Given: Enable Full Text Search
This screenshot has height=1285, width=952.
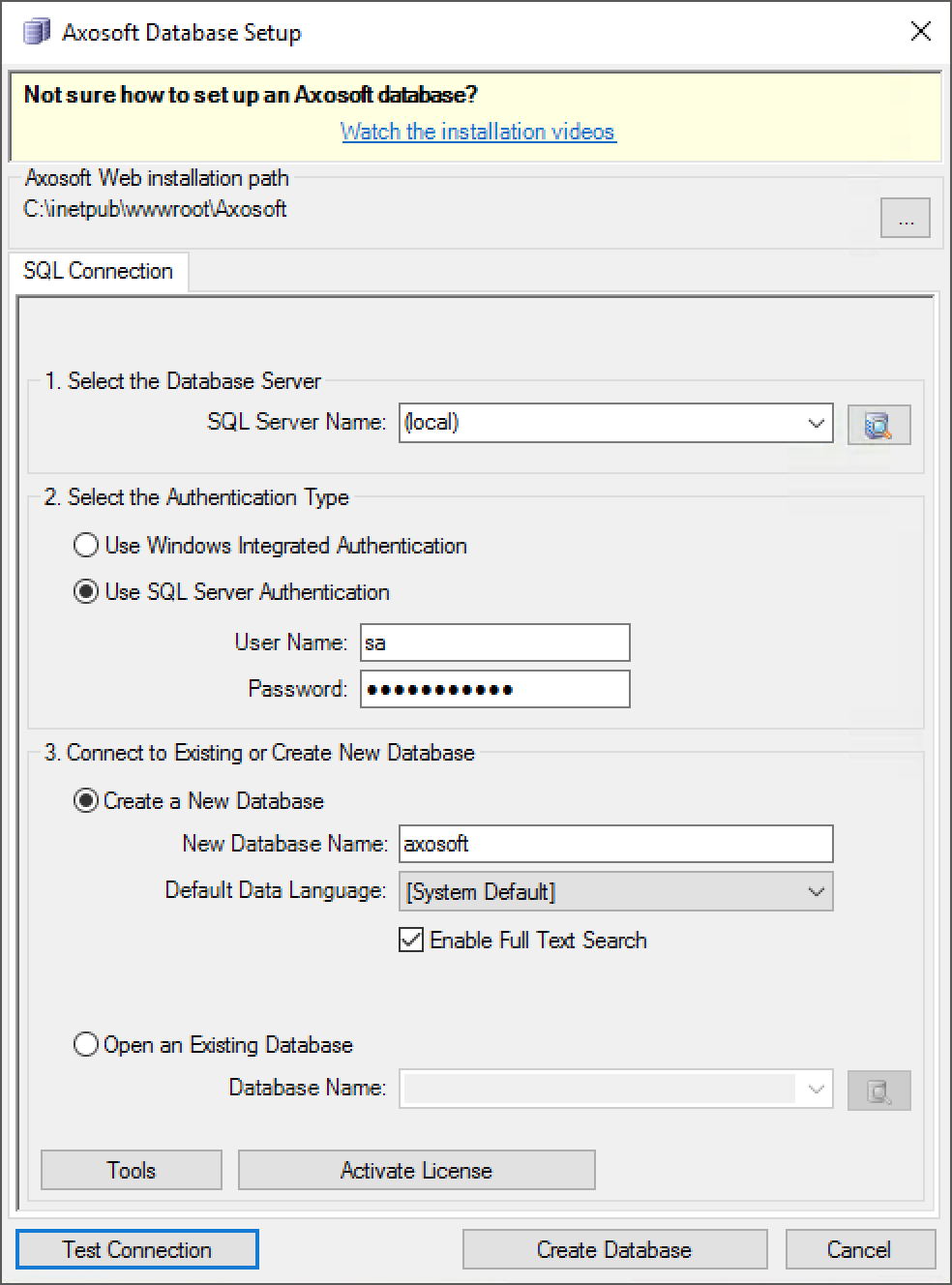Looking at the screenshot, I should [x=409, y=940].
